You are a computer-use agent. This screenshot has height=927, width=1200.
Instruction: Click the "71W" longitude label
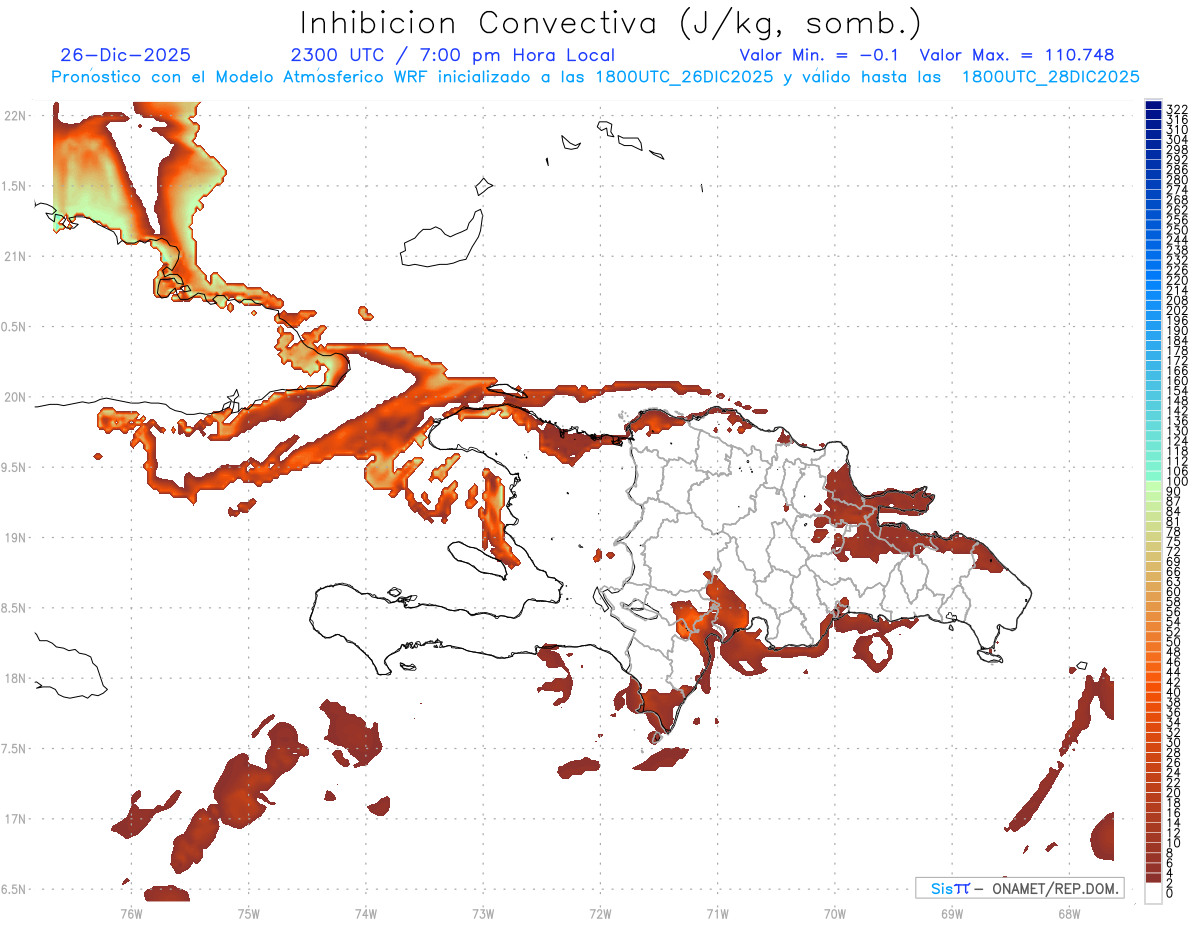pyautogui.click(x=718, y=912)
